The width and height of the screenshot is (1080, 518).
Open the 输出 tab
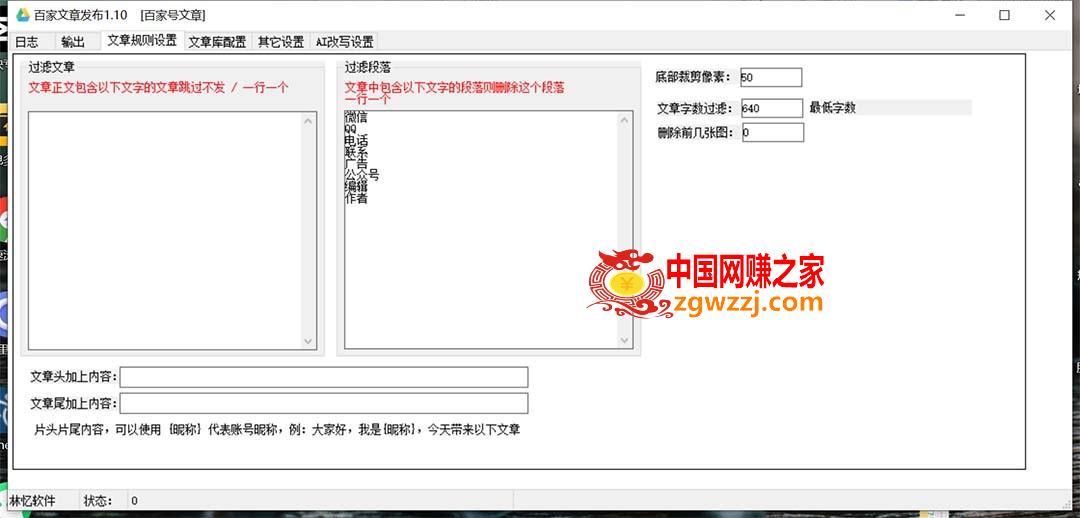click(x=73, y=41)
